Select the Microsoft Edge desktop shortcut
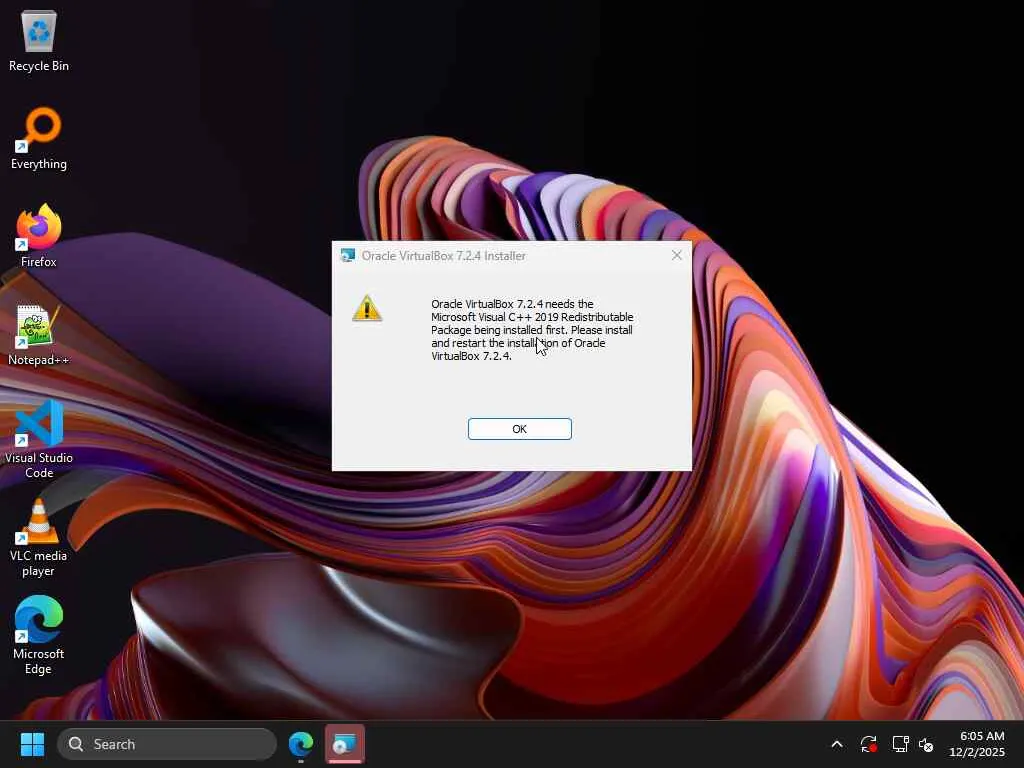Viewport: 1024px width, 768px height. (39, 635)
